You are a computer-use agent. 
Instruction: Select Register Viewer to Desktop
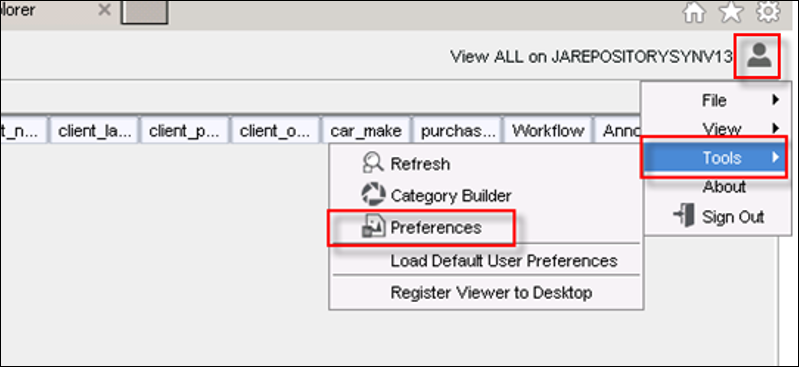(x=491, y=293)
